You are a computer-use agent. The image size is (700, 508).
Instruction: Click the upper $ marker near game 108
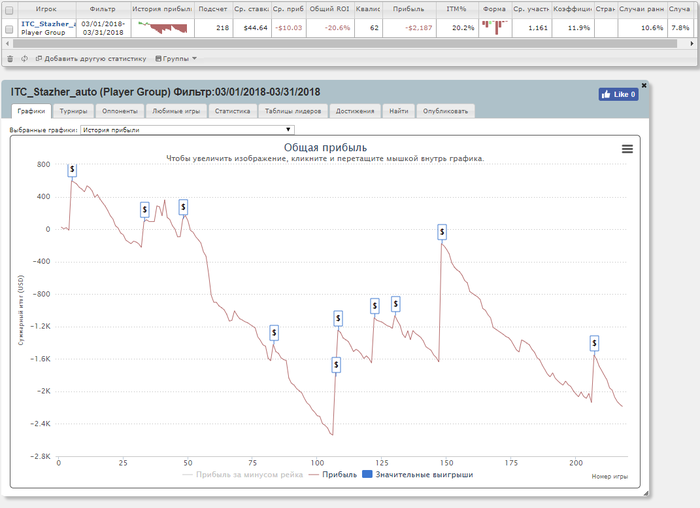tap(338, 318)
